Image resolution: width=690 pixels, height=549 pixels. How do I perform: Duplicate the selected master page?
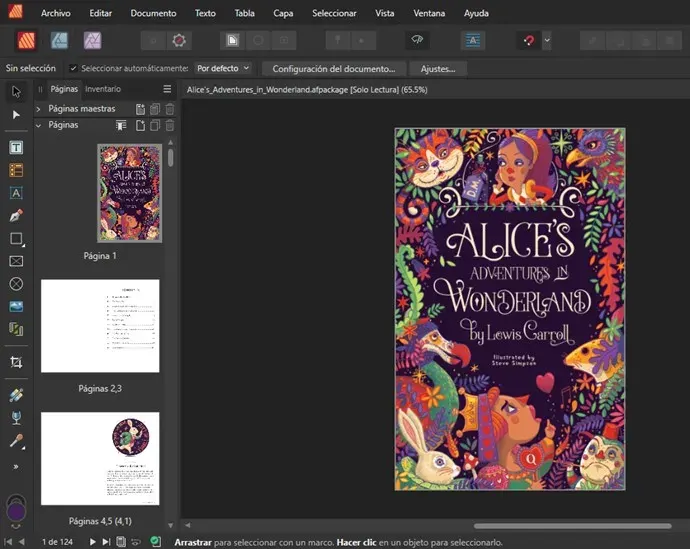(155, 109)
